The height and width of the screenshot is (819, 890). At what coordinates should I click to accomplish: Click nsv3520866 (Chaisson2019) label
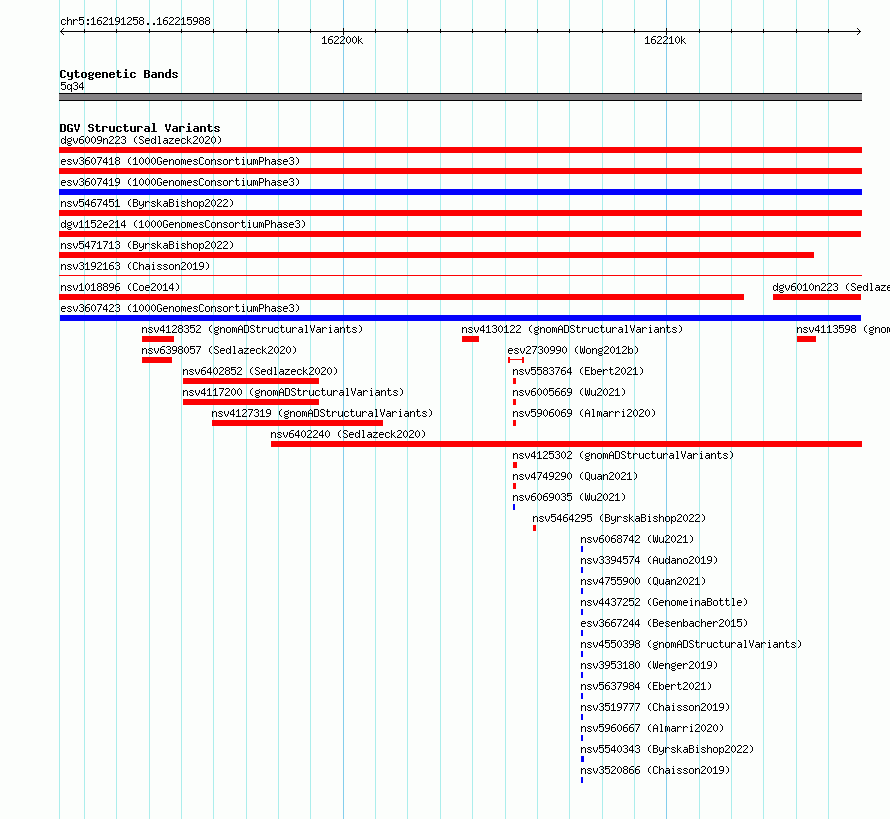click(655, 770)
